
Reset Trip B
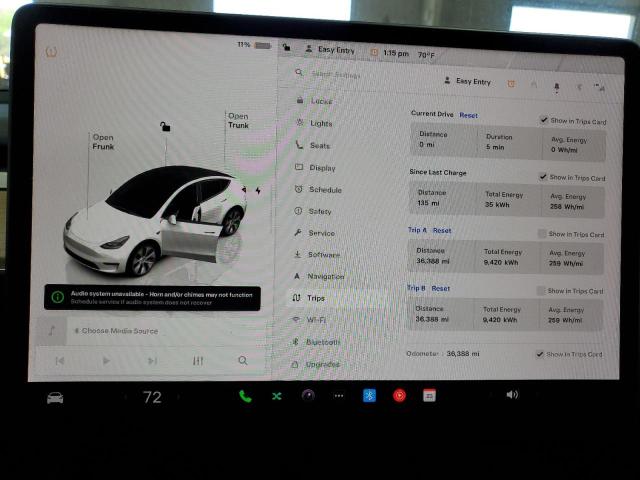[440, 289]
